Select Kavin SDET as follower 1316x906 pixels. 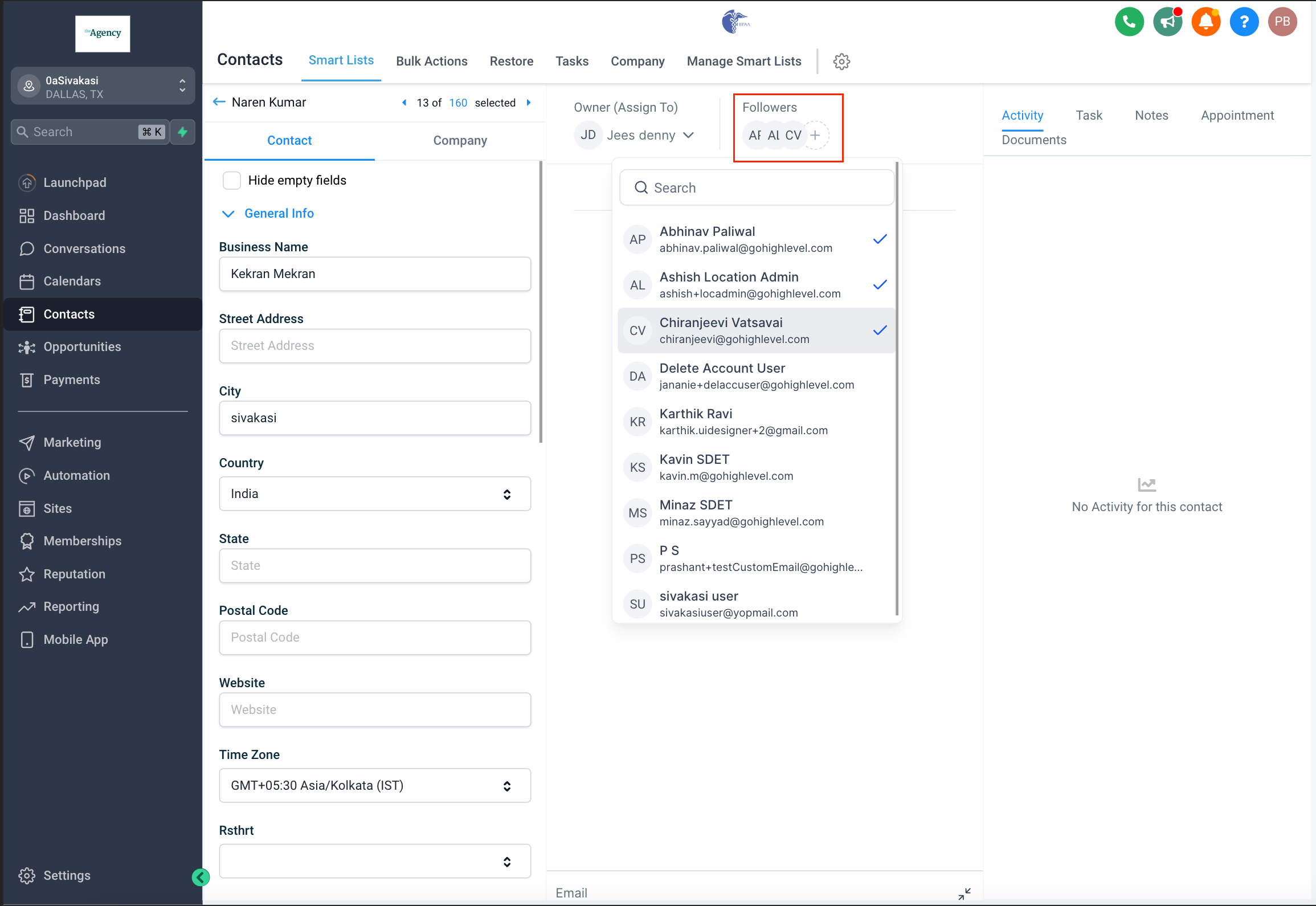coord(755,467)
